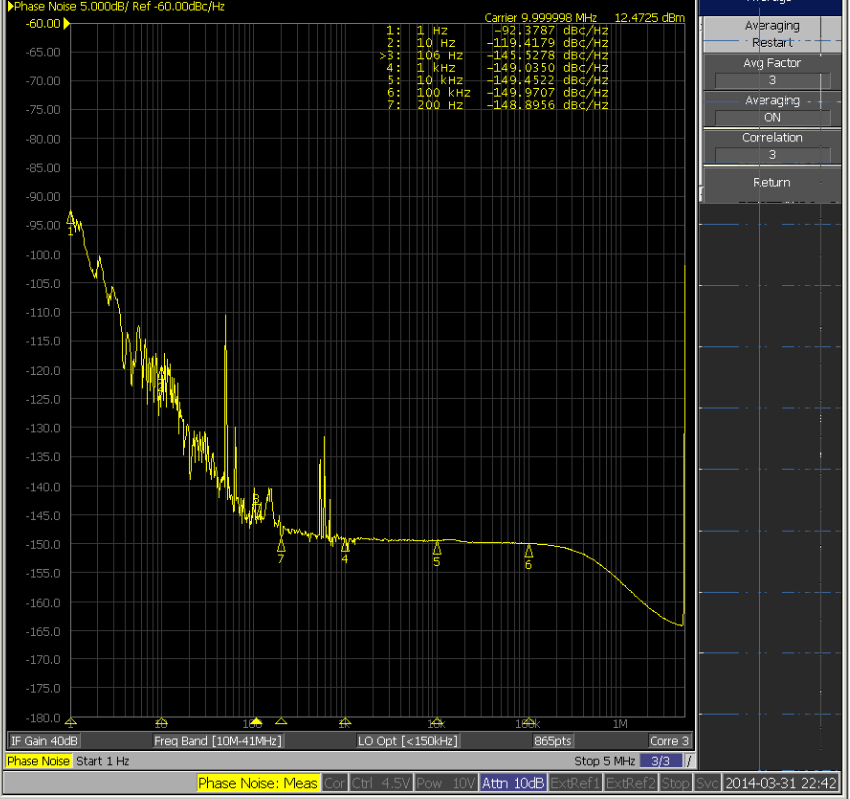
Task: Click the reference level arrow at -60.00
Action: click(67, 24)
